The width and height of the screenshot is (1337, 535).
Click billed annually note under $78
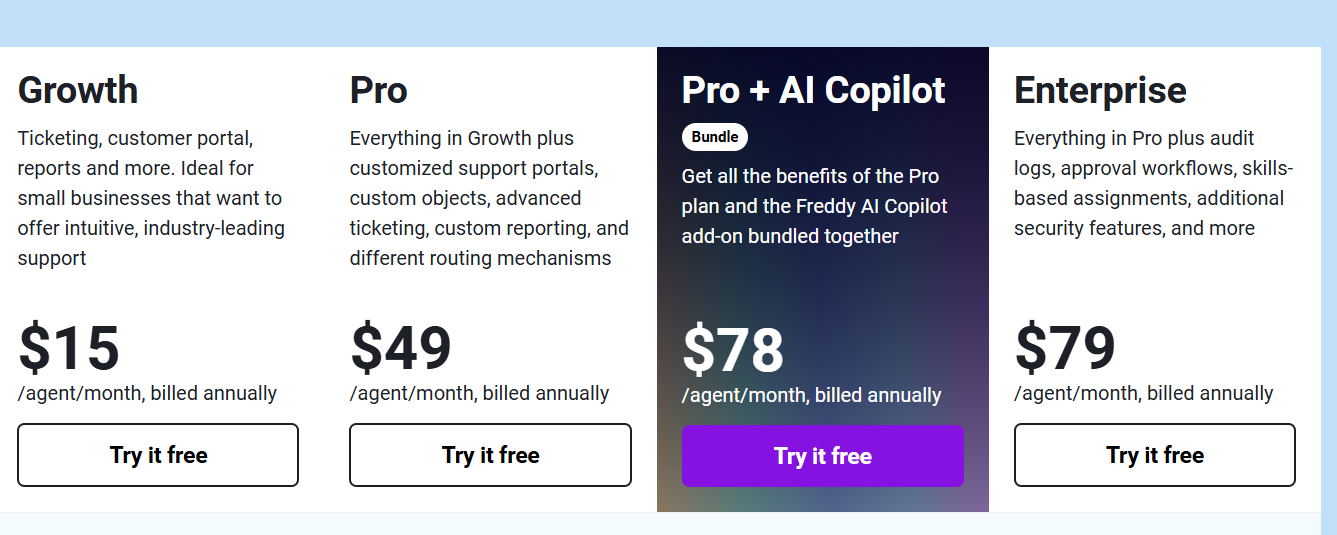pos(811,395)
